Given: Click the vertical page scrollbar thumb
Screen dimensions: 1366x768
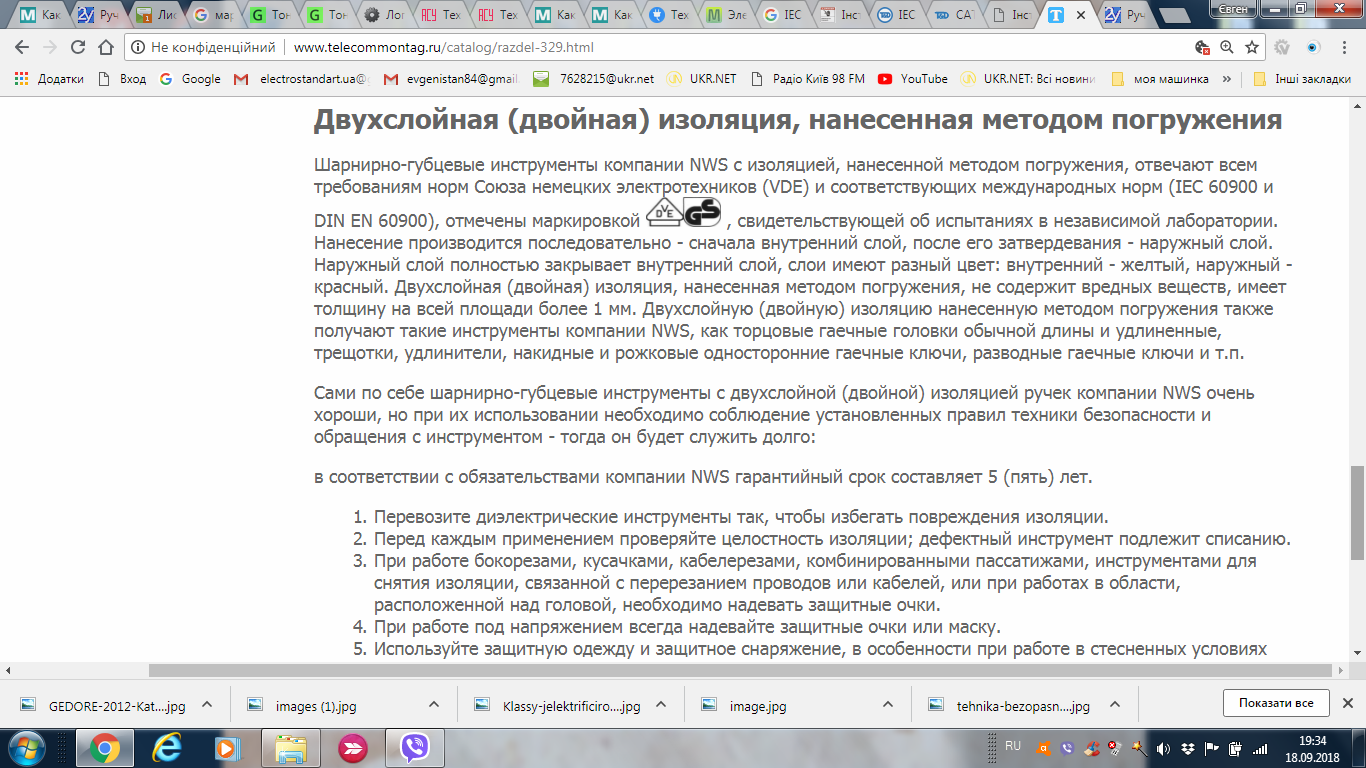Looking at the screenshot, I should point(1357,513).
